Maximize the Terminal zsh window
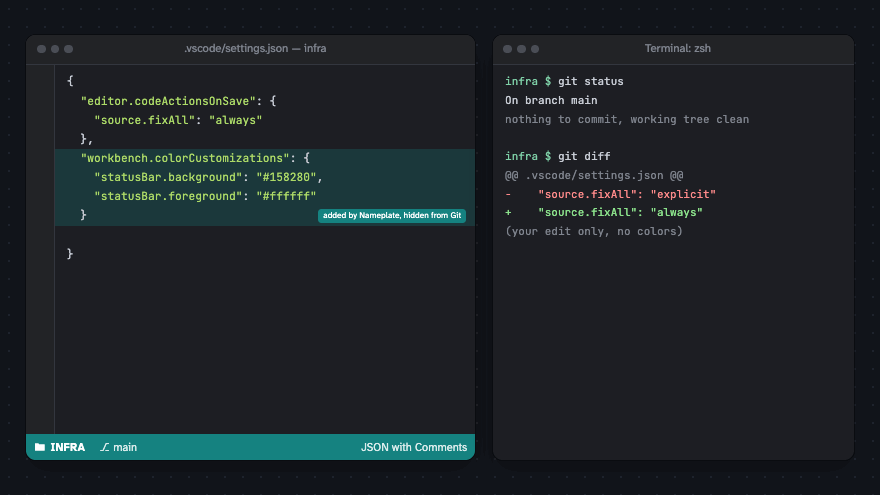 click(535, 49)
